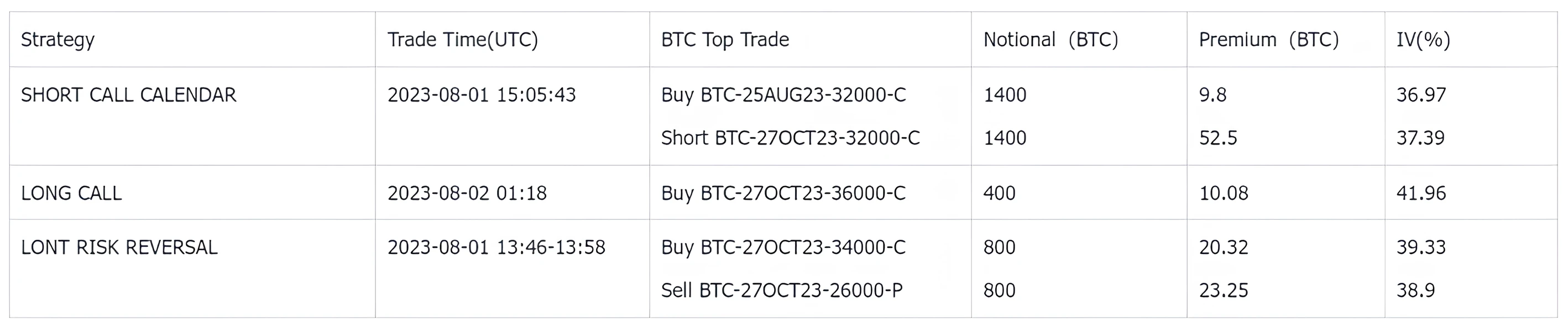Select Buy BTC-27OCT23-34000-C trade
1568x327 pixels.
coord(783,247)
